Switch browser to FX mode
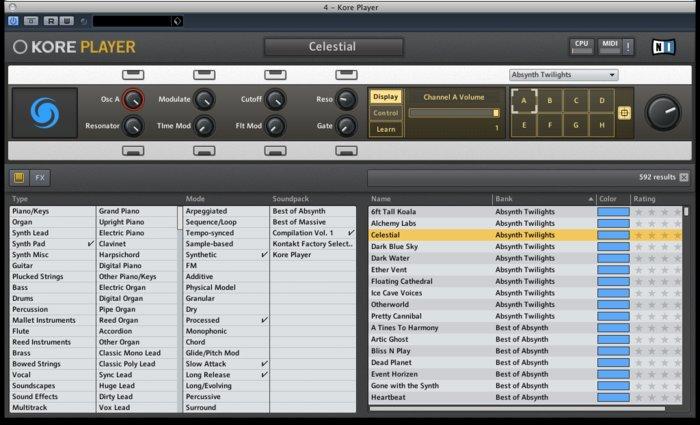This screenshot has height=425, width=700. [40, 178]
